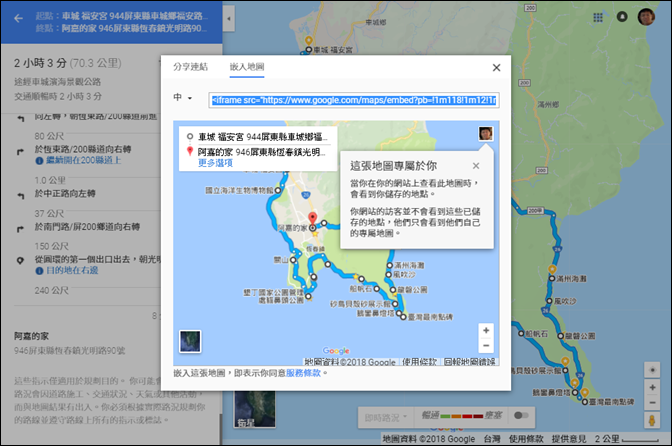This screenshot has height=446, width=672.
Task: Click the 繼續開在200縣道上 info link
Action: (x=83, y=160)
